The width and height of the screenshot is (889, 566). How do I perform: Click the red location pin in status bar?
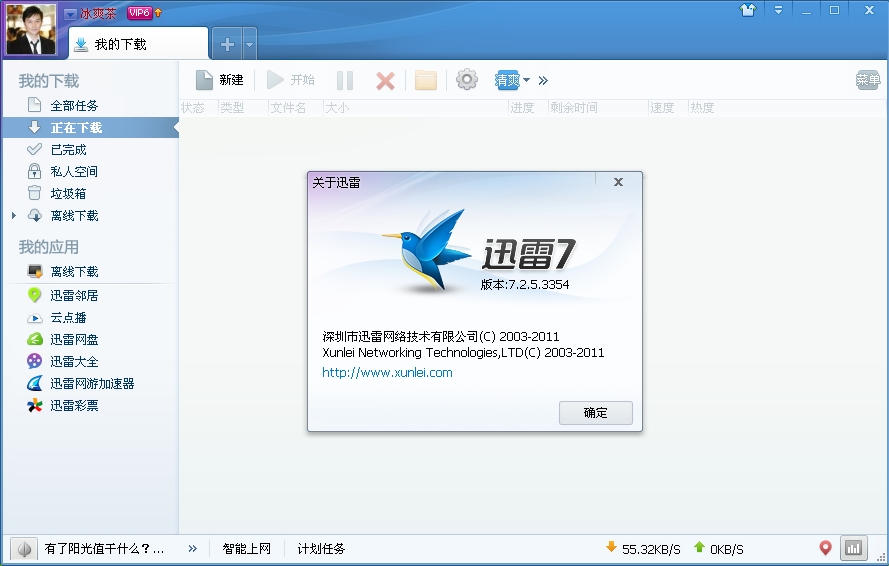[x=825, y=548]
